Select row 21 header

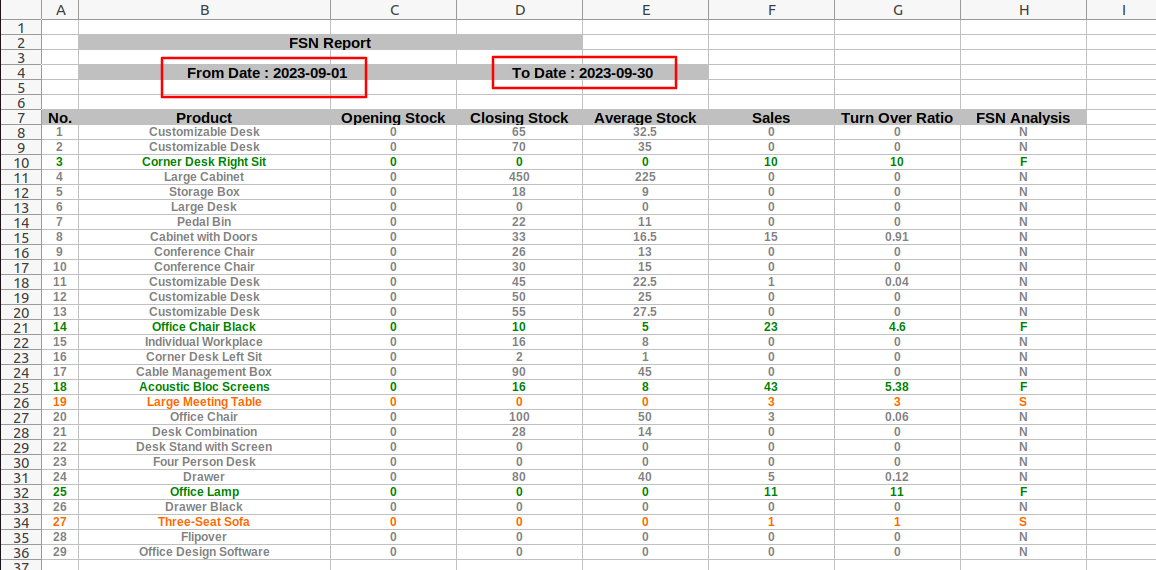pos(21,327)
